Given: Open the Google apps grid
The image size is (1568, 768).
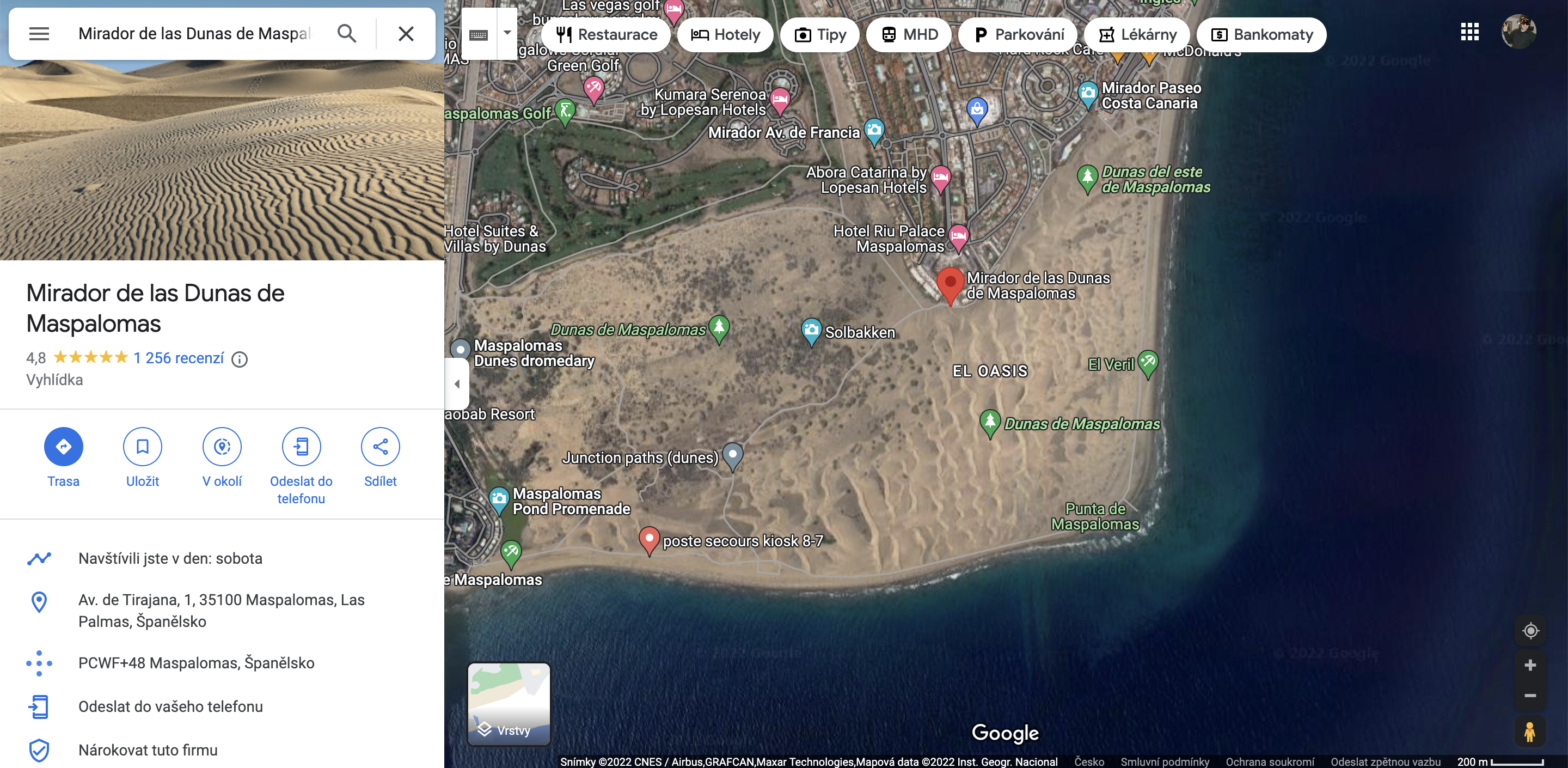Looking at the screenshot, I should (1469, 32).
